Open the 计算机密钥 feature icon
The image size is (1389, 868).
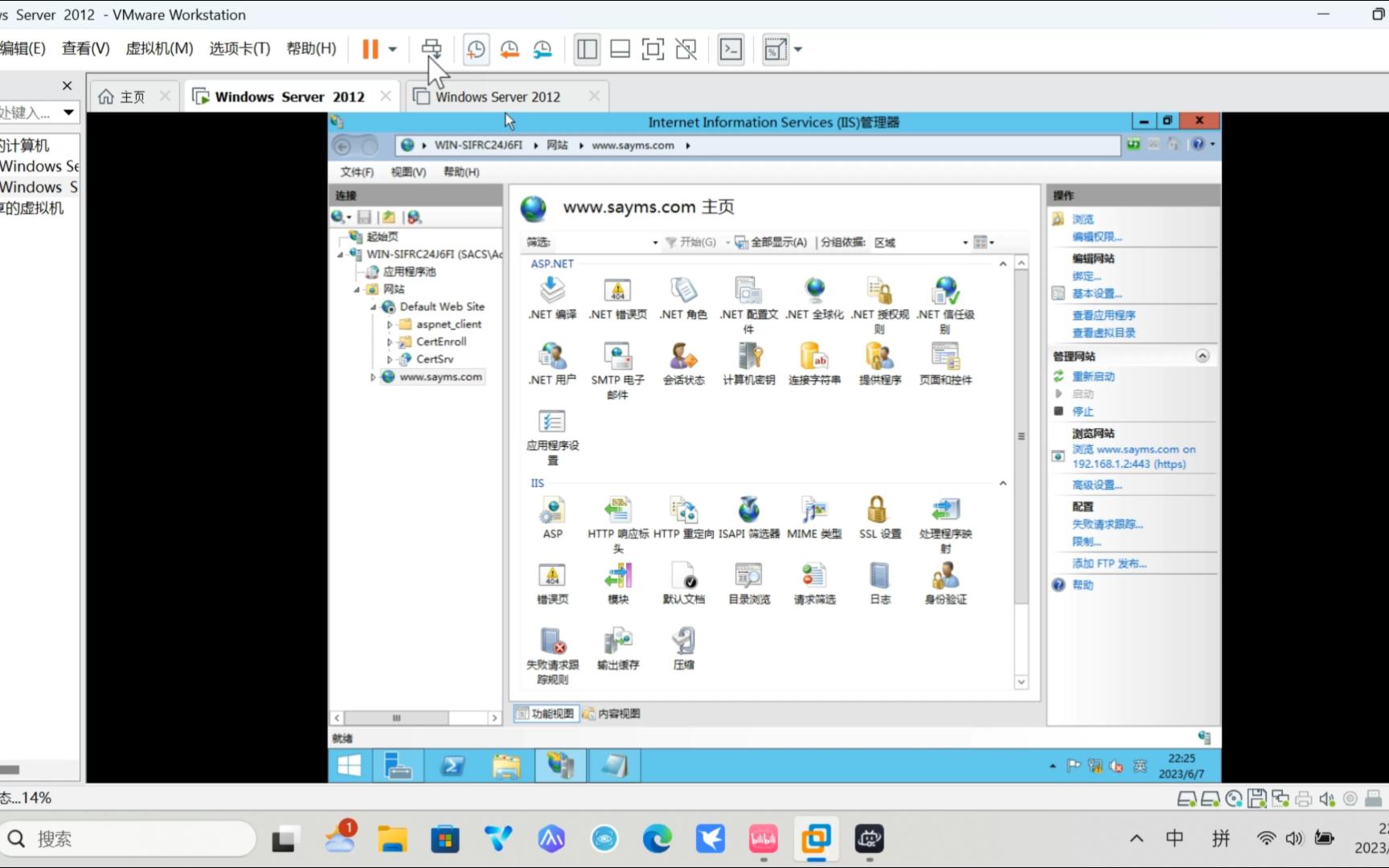click(748, 363)
